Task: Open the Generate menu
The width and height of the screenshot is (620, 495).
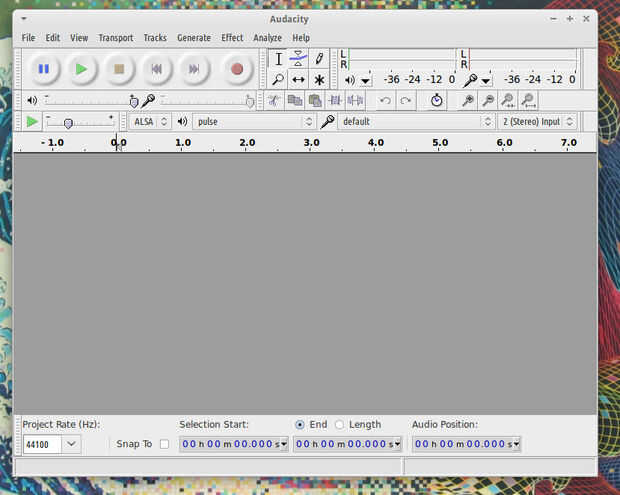Action: (x=194, y=38)
